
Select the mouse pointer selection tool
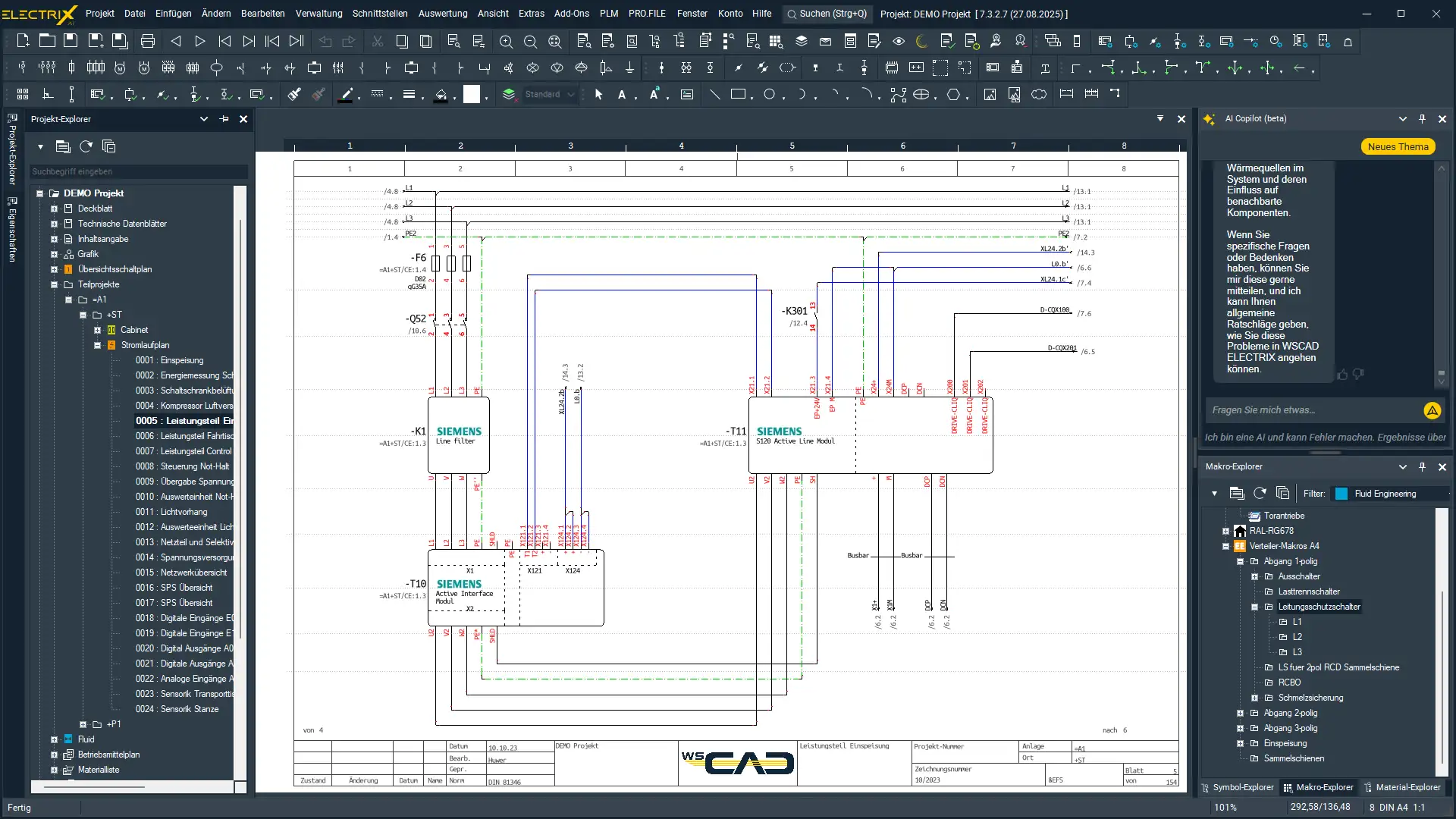pyautogui.click(x=598, y=94)
